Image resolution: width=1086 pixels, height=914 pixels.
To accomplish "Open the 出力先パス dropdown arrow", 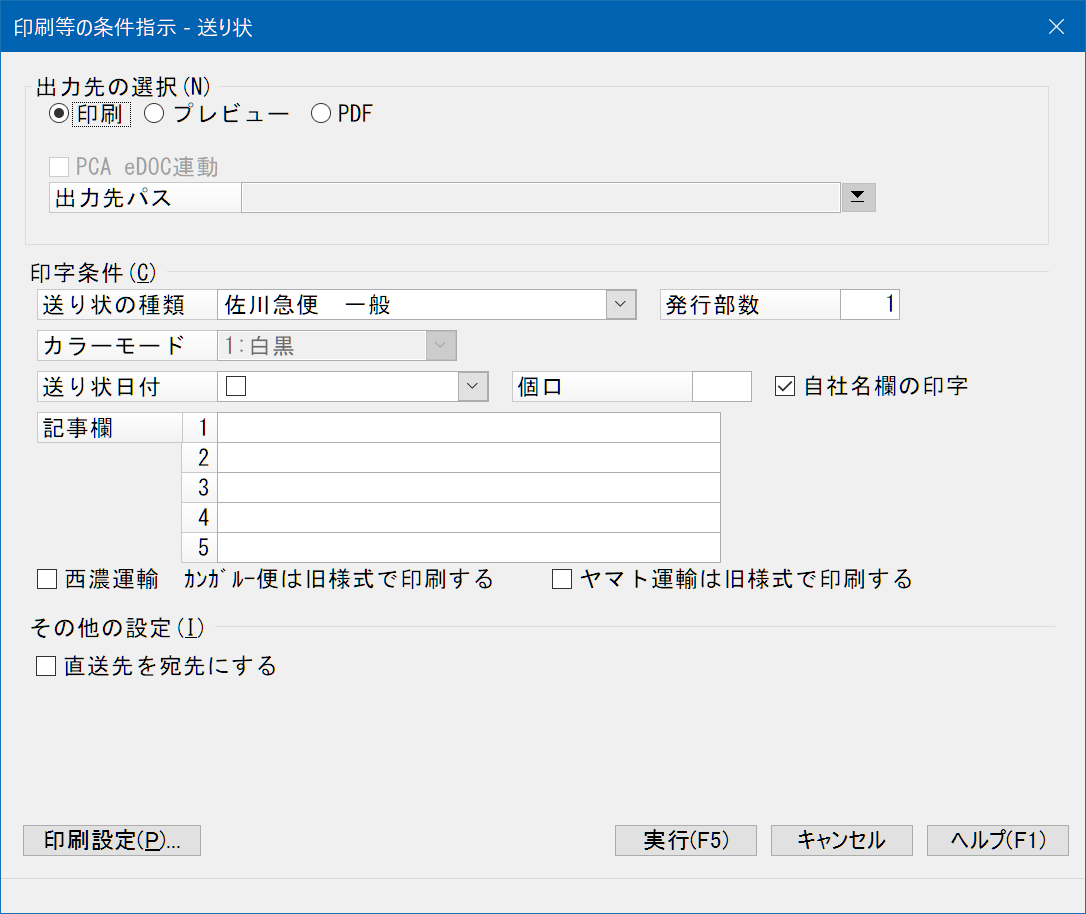I will click(857, 198).
